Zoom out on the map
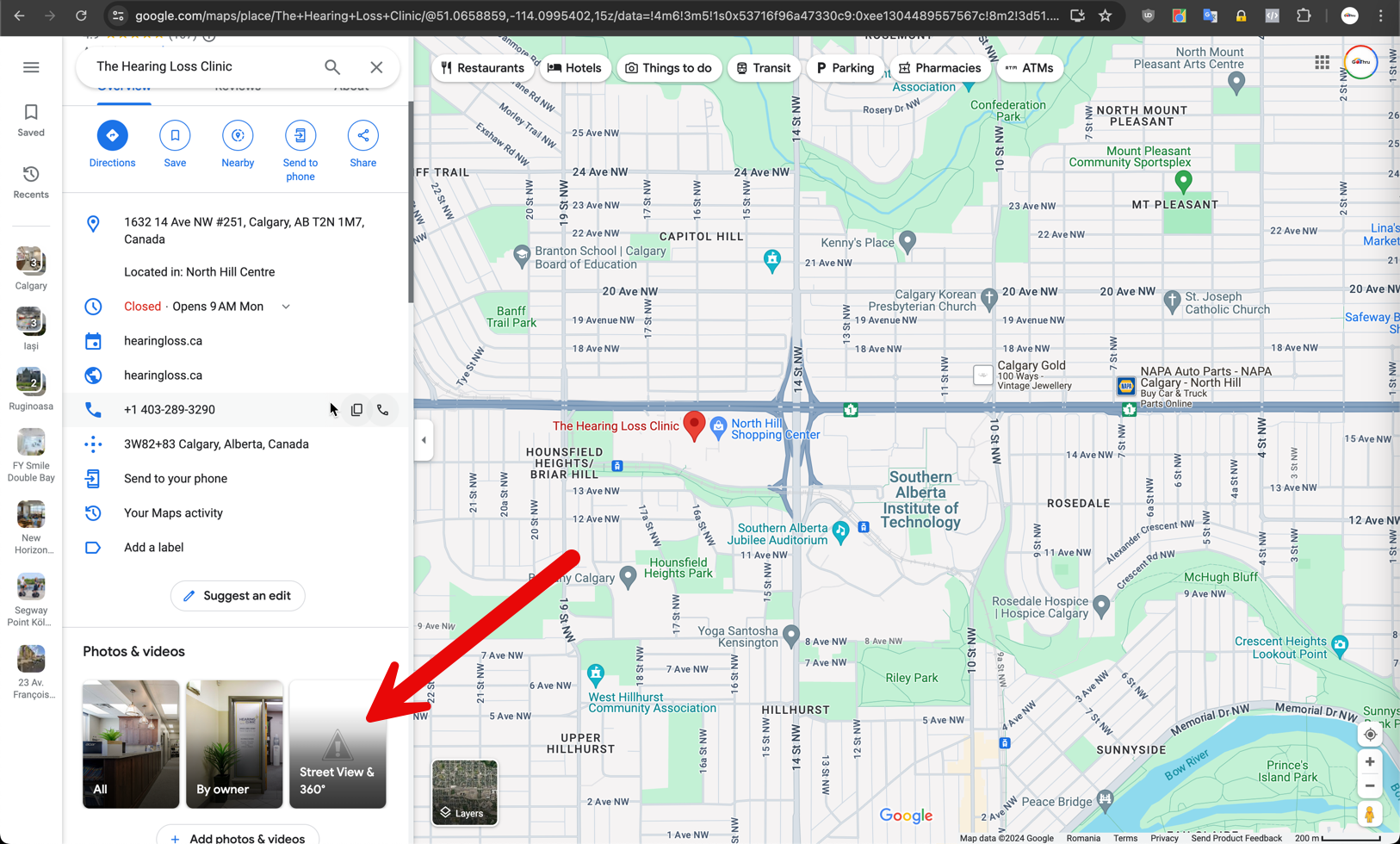 coord(1370,785)
